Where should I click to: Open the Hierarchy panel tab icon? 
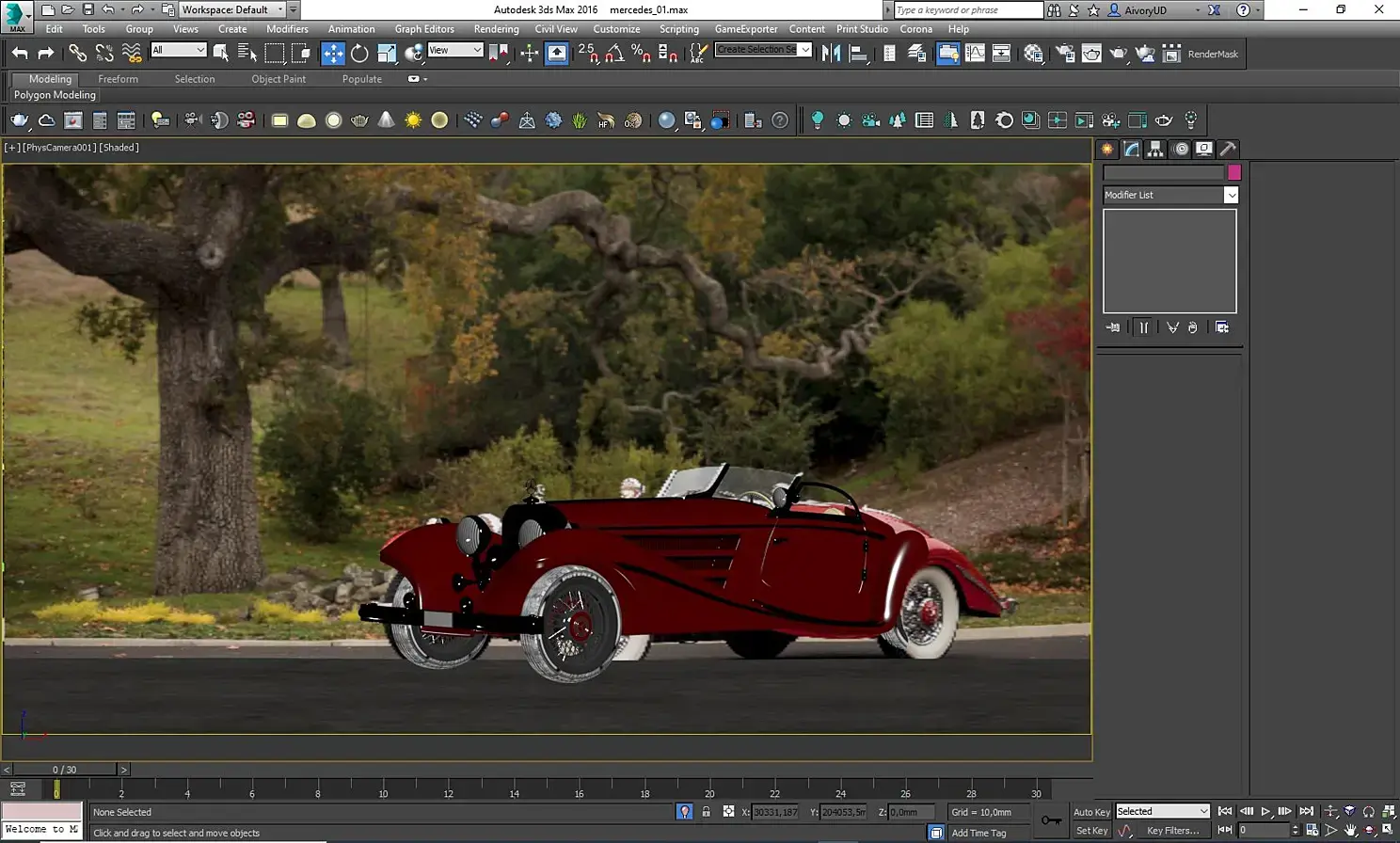tap(1155, 149)
